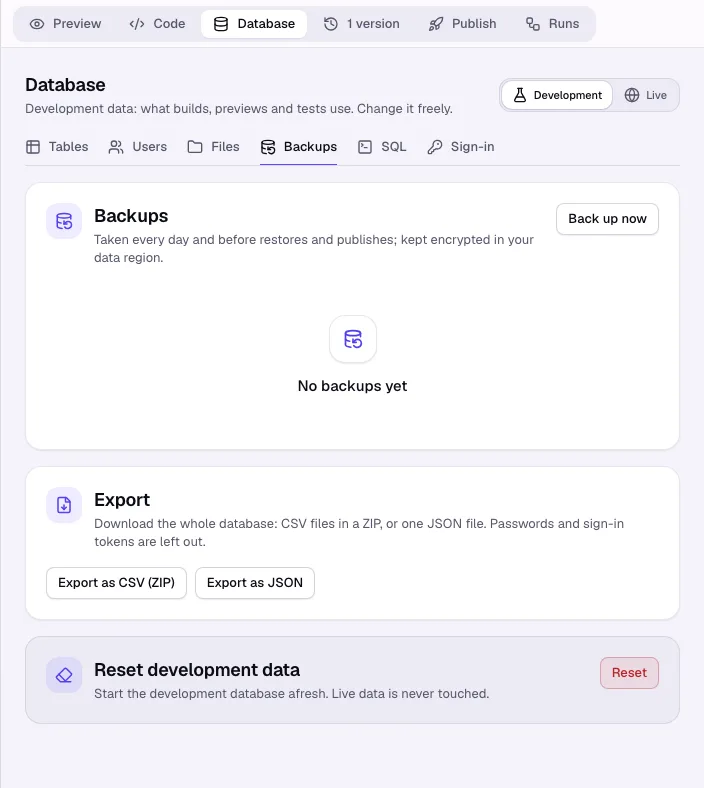Viewport: 704px width, 788px height.
Task: Click the people icon beside Users
Action: click(x=116, y=147)
